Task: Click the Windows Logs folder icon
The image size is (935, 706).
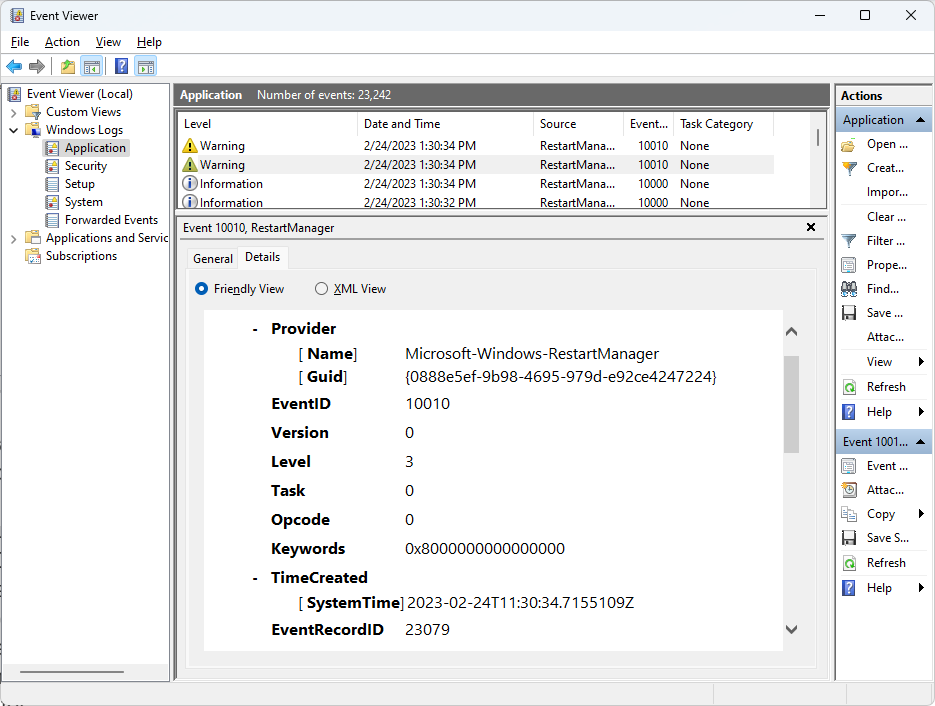Action: [x=33, y=130]
